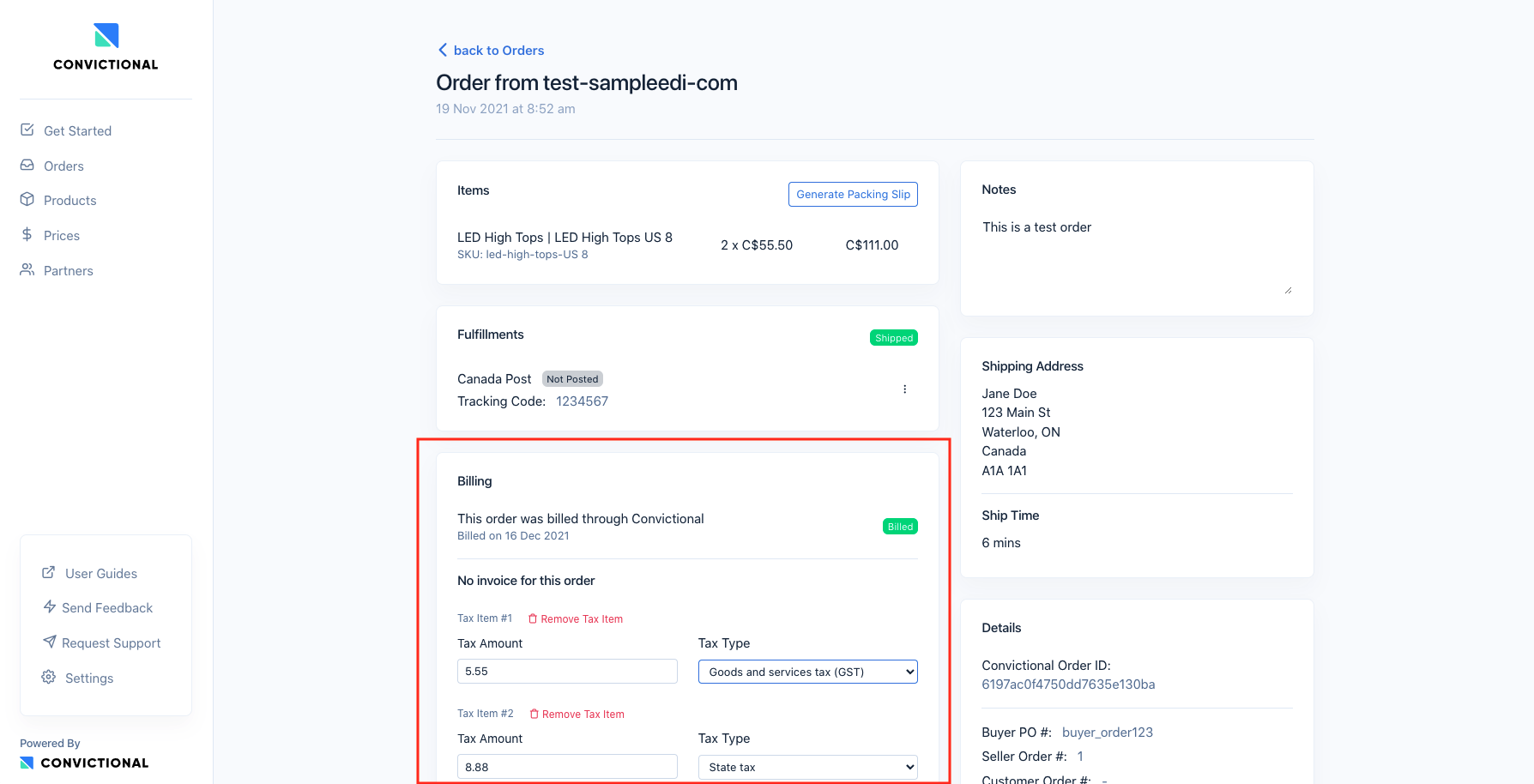Click the Notes textarea resize handle

[x=1288, y=290]
